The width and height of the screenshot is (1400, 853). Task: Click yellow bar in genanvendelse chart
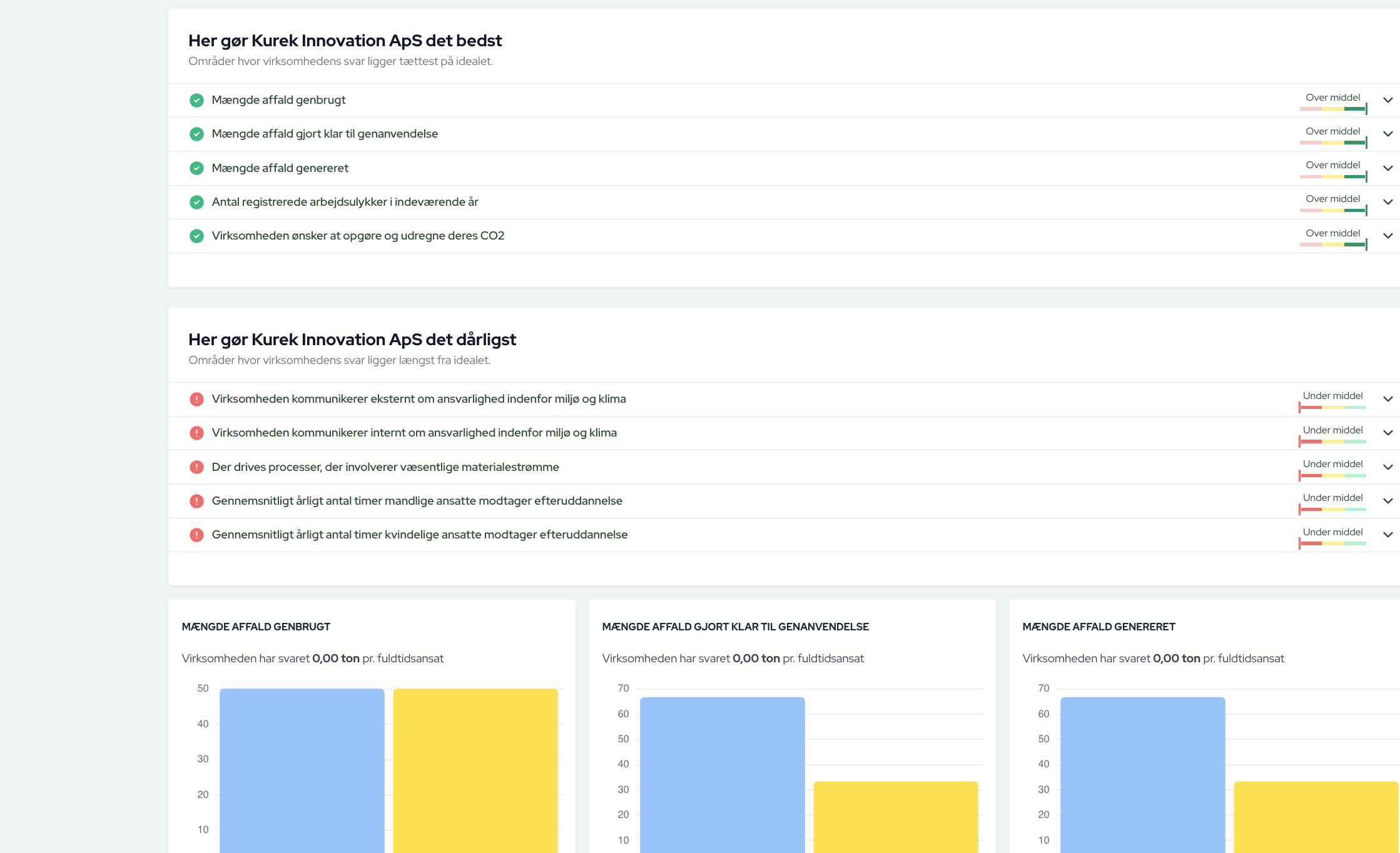click(x=895, y=816)
